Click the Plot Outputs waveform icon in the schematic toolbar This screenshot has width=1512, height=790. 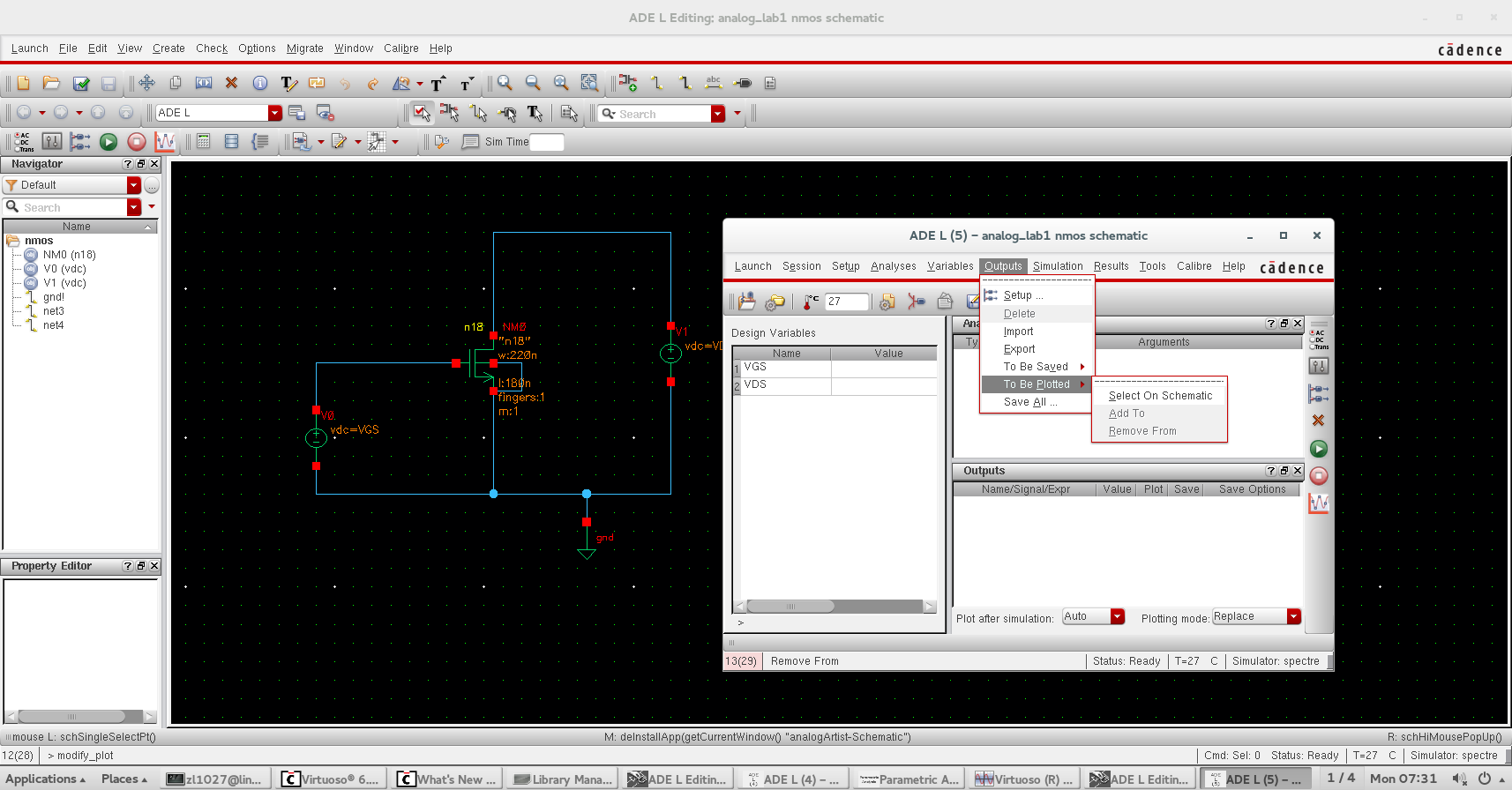click(x=165, y=141)
